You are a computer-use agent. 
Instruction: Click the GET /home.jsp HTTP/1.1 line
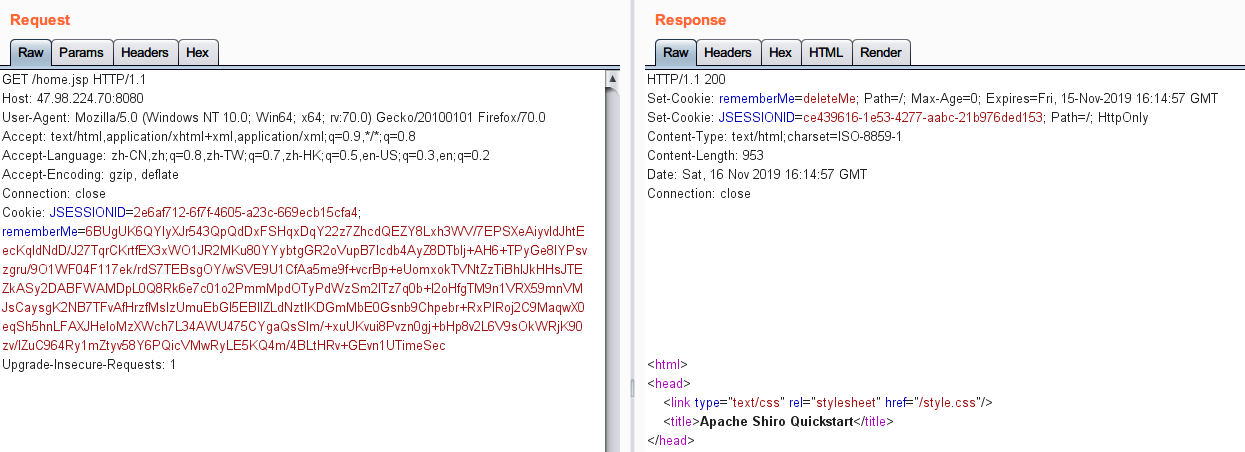click(75, 79)
